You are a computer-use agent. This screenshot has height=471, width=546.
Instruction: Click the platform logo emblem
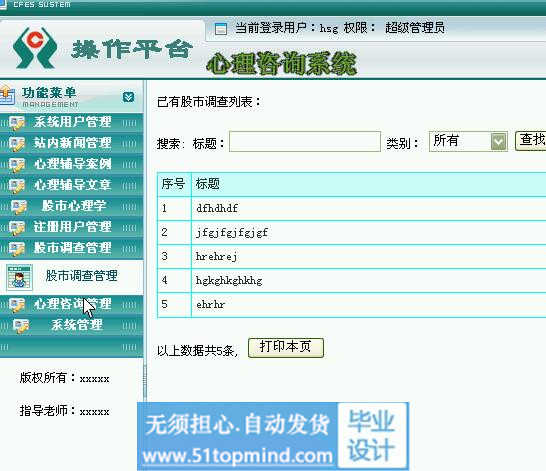(x=35, y=48)
